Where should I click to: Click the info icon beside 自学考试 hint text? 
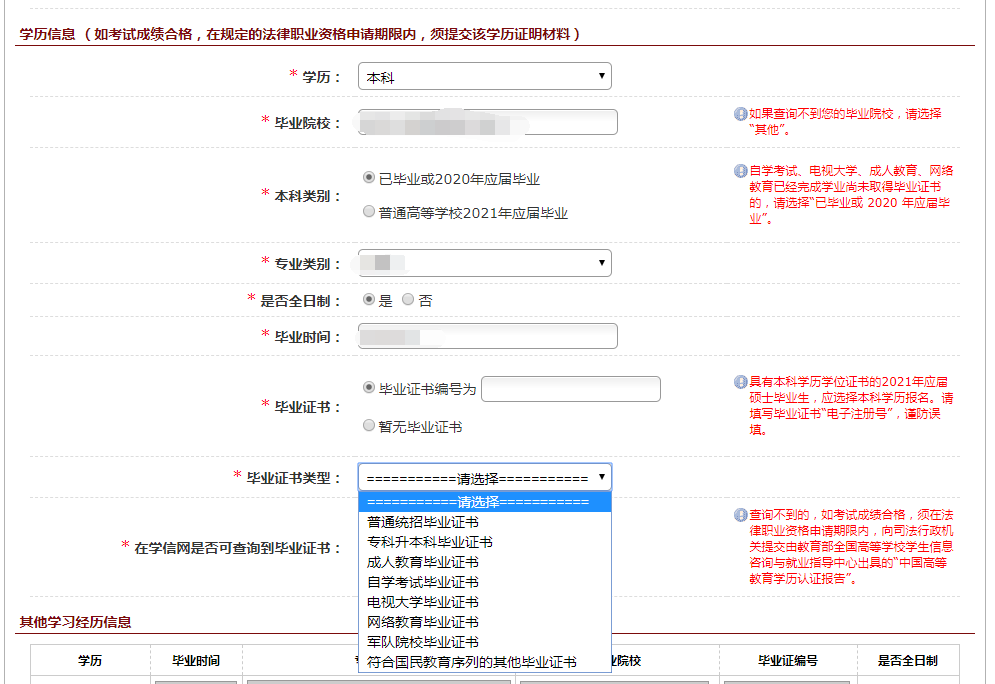point(740,171)
